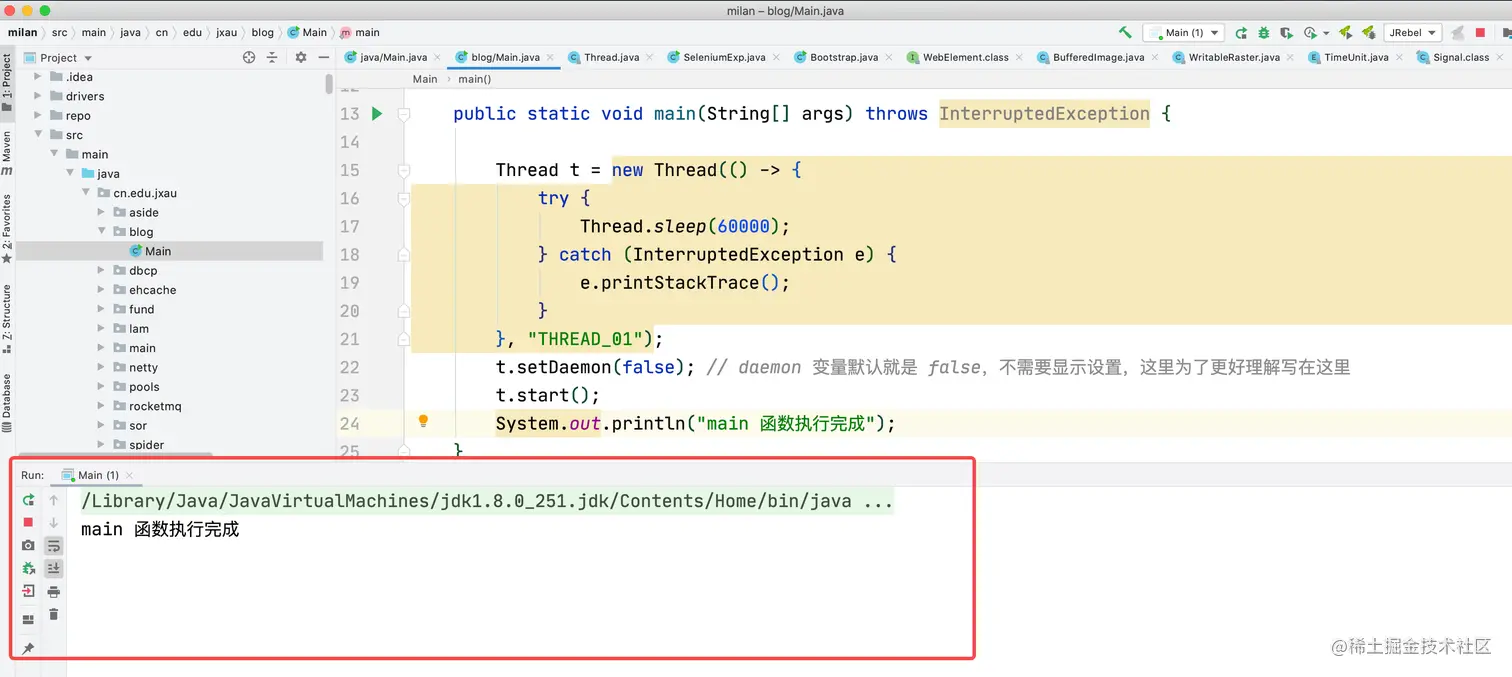Expand the drivers folder

[38, 96]
